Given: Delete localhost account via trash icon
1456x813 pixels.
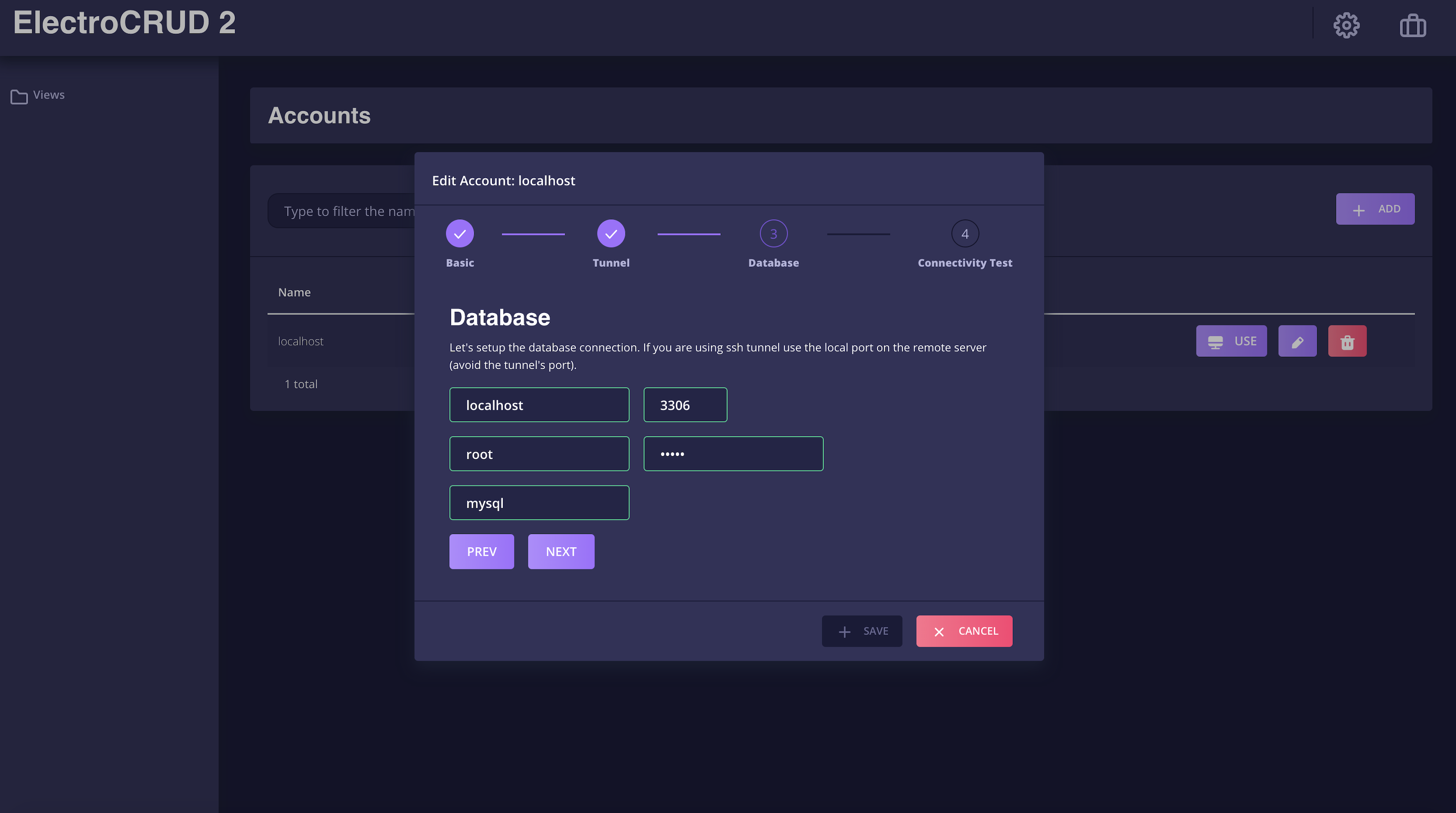Looking at the screenshot, I should tap(1347, 341).
